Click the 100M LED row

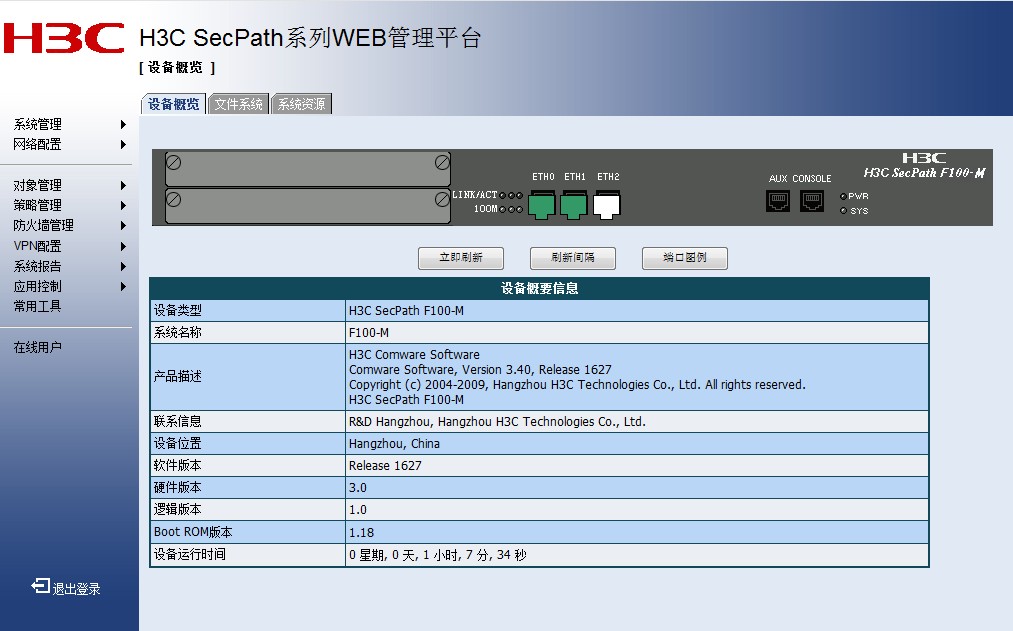tap(498, 209)
